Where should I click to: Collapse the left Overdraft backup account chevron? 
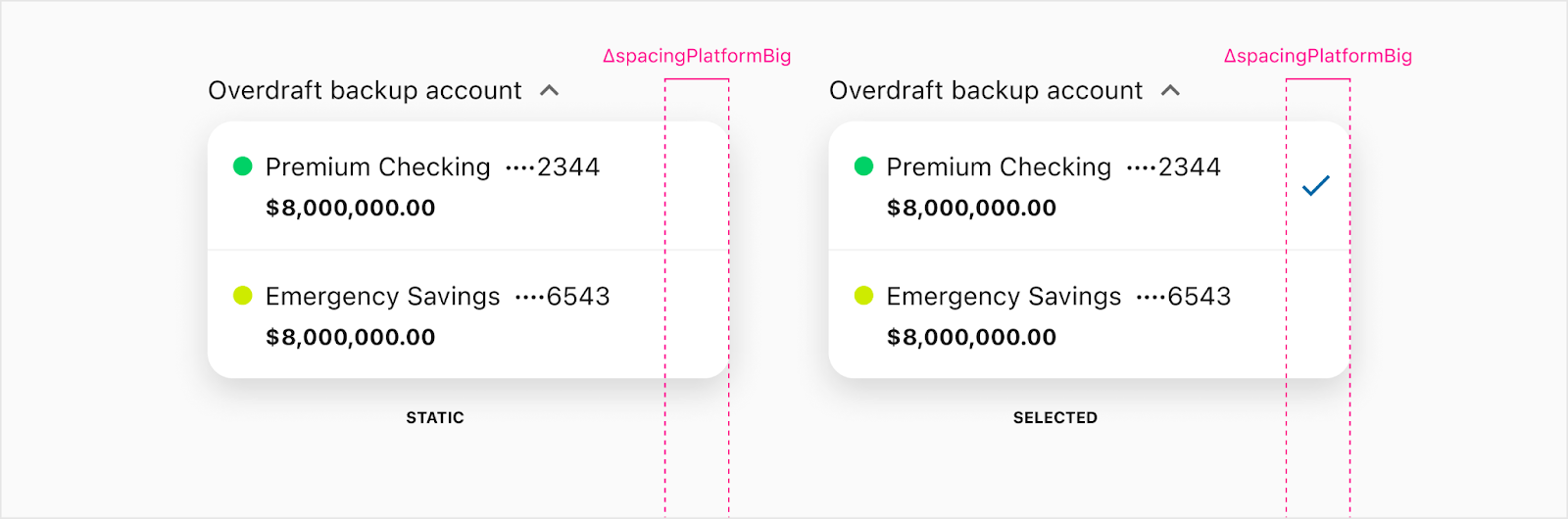tap(549, 91)
